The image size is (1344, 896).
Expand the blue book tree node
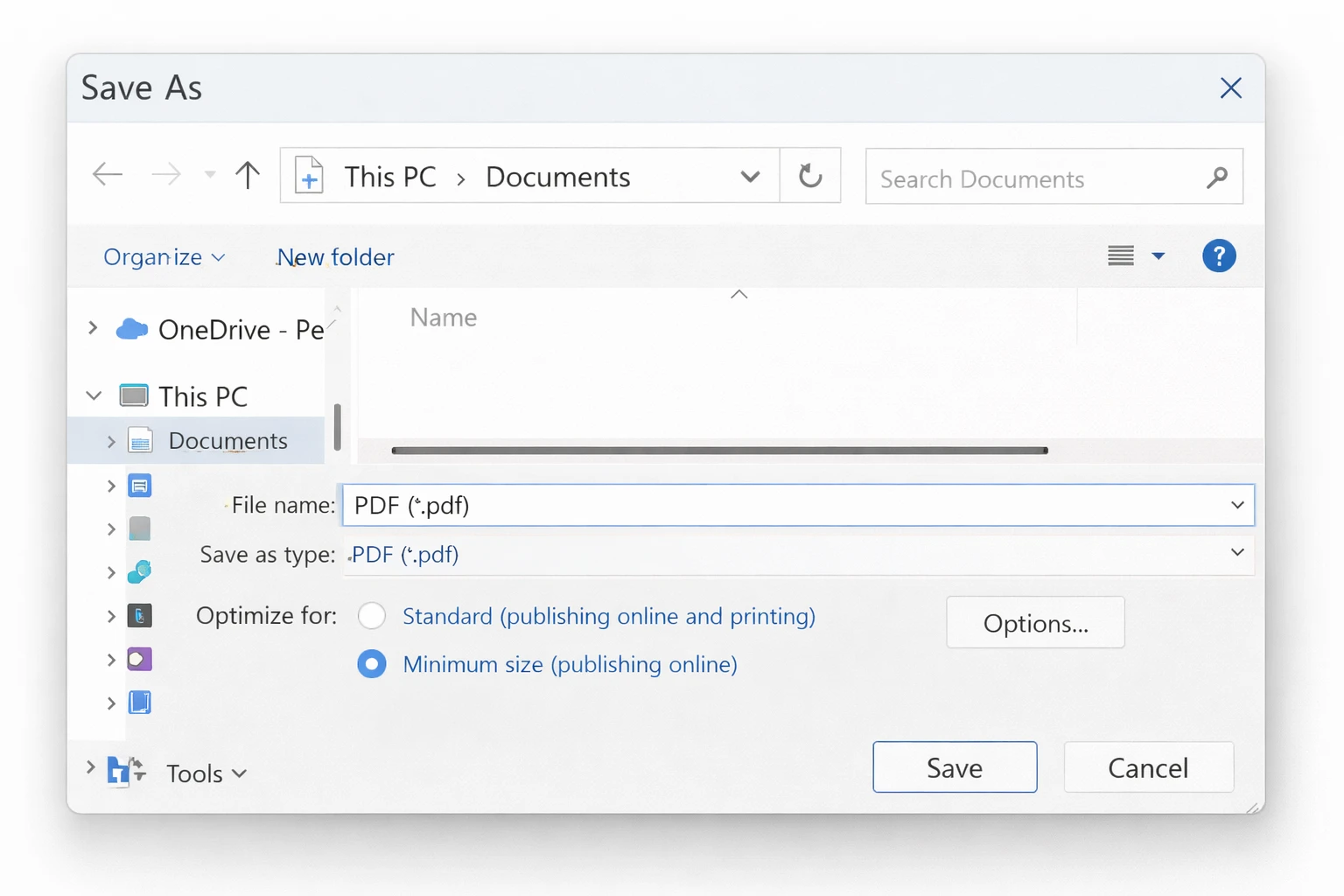(x=111, y=703)
